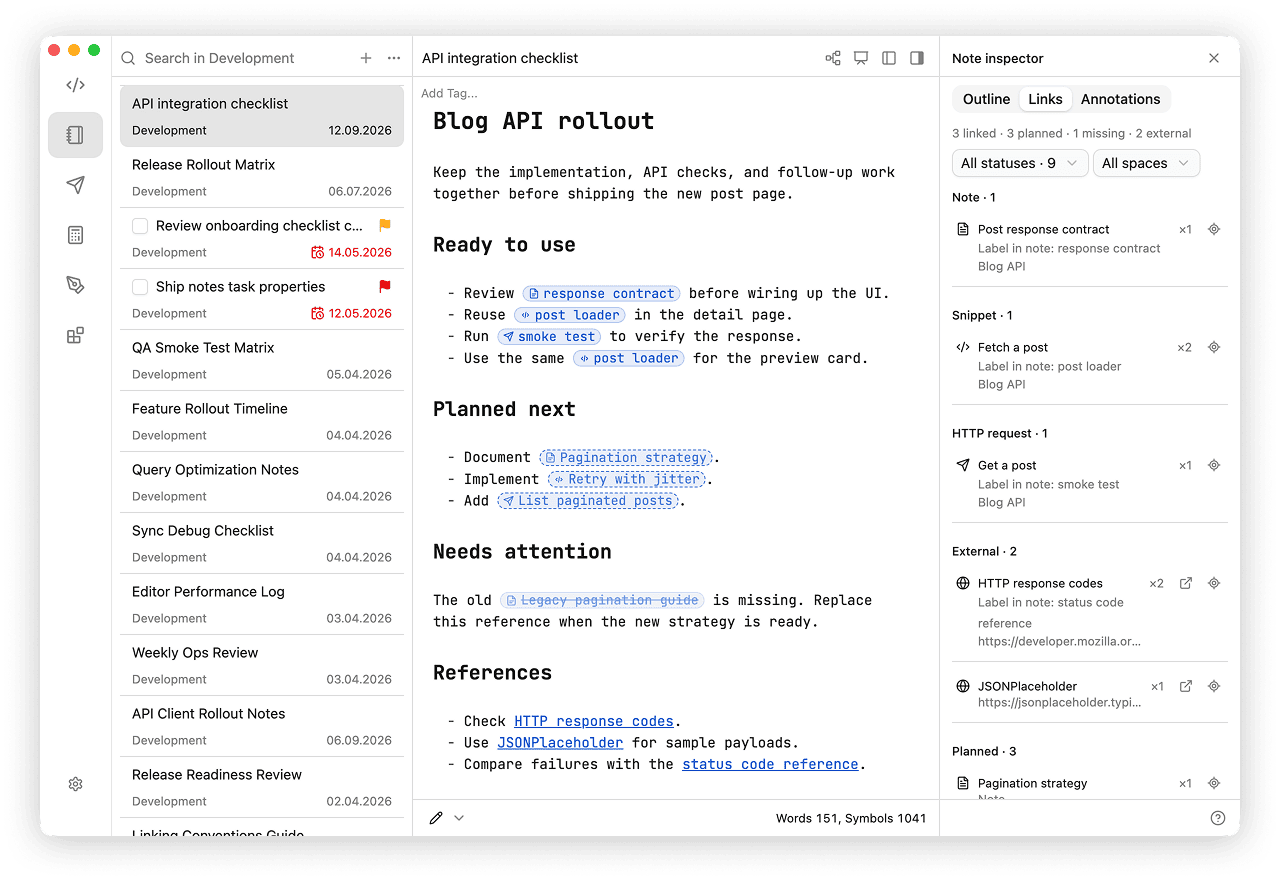
Task: Select the QA Smoke Test Matrix note
Action: 262,360
